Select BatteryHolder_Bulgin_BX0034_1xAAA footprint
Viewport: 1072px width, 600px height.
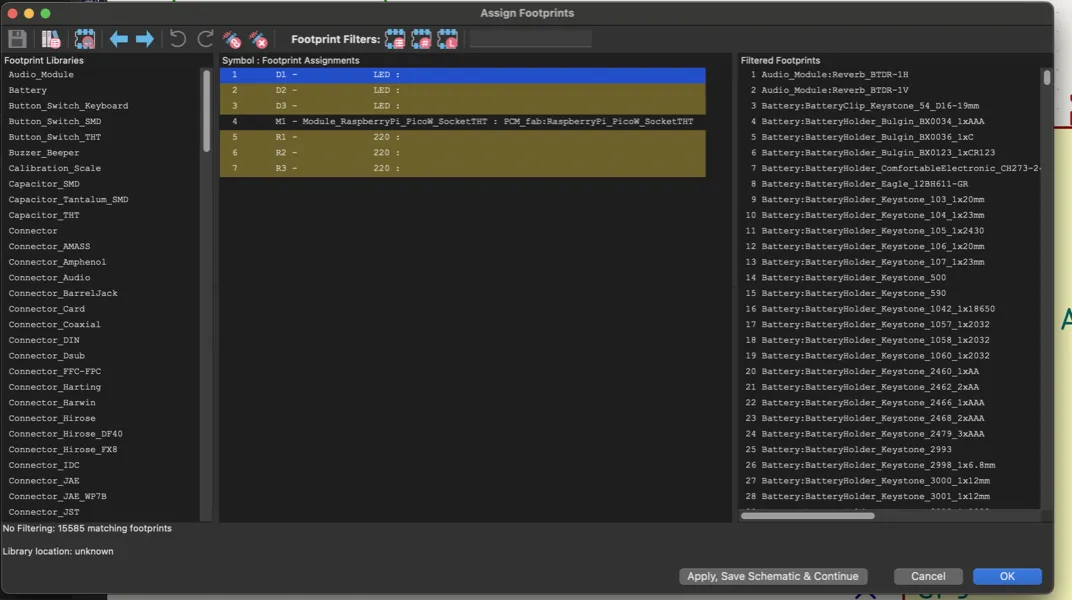click(x=873, y=122)
